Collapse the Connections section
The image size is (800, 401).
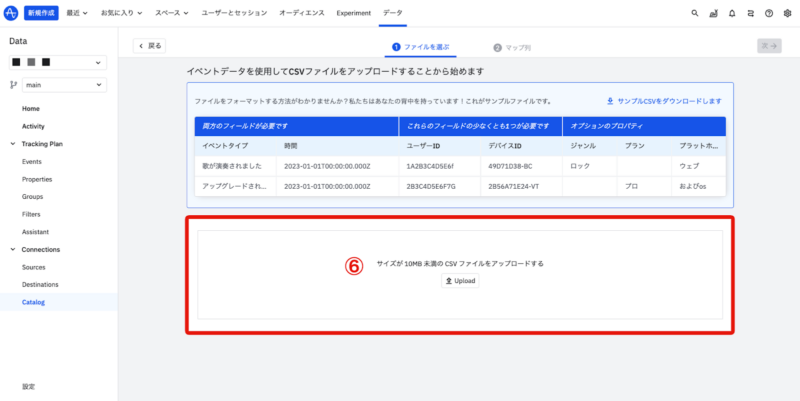(x=13, y=249)
